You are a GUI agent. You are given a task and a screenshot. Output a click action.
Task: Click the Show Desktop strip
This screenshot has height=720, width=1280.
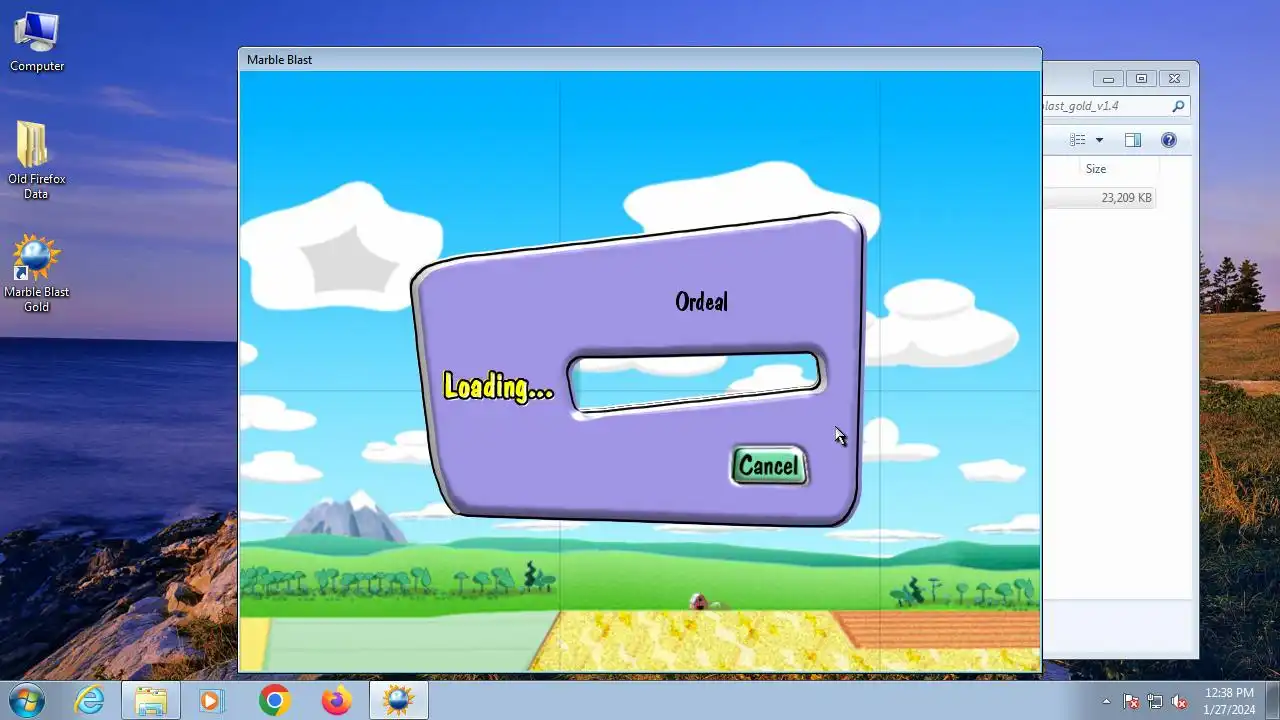coord(1272,701)
